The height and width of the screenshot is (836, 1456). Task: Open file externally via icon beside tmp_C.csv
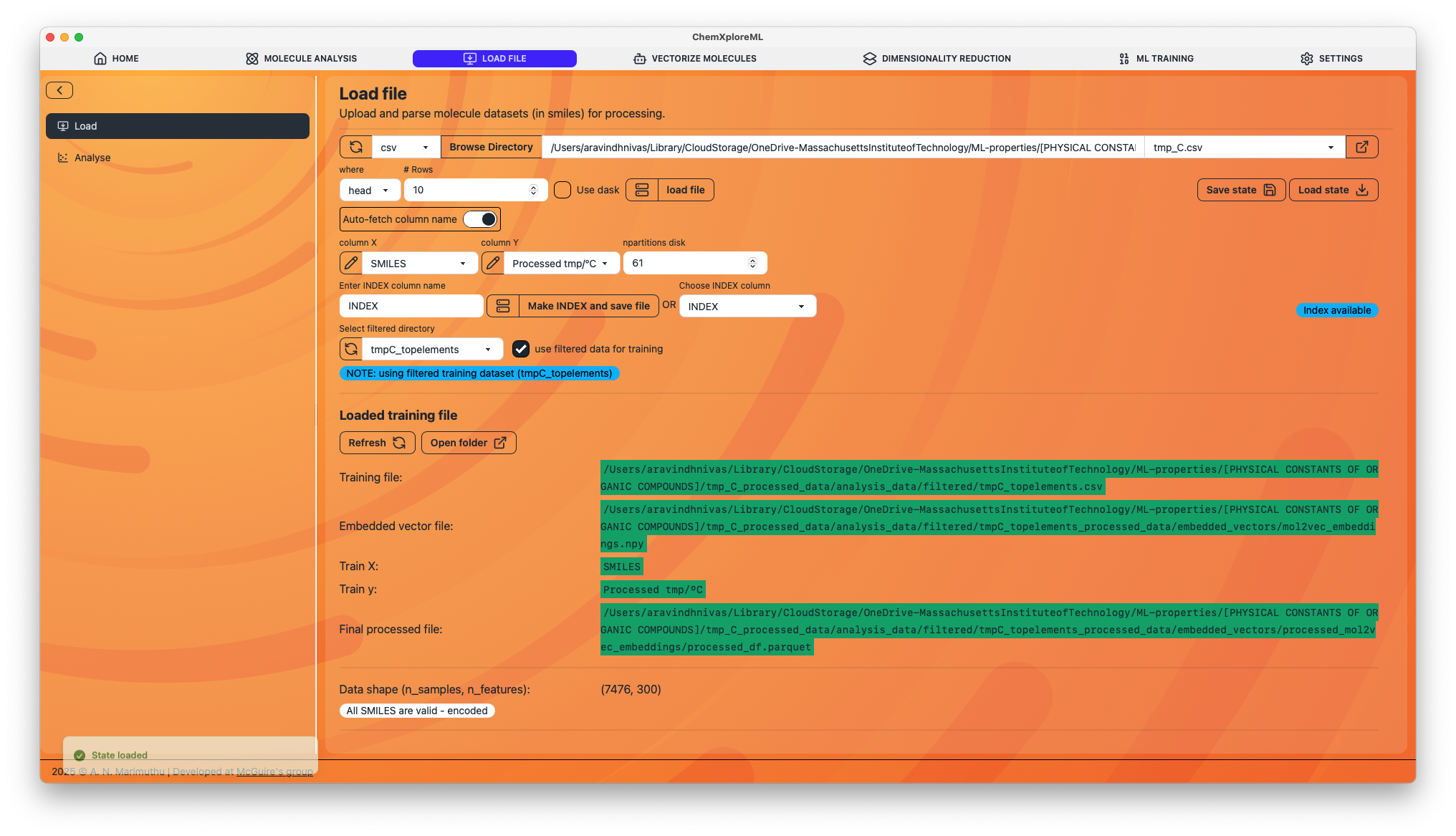point(1361,147)
